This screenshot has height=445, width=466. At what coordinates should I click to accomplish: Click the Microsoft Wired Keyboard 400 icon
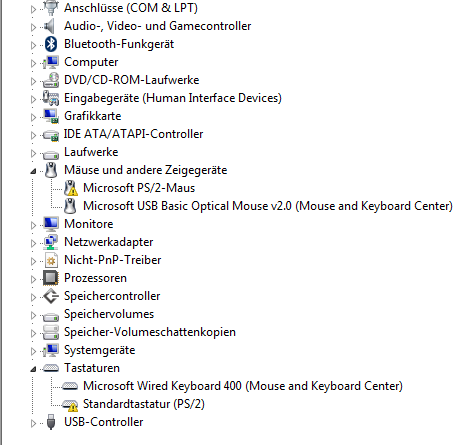pyautogui.click(x=70, y=386)
